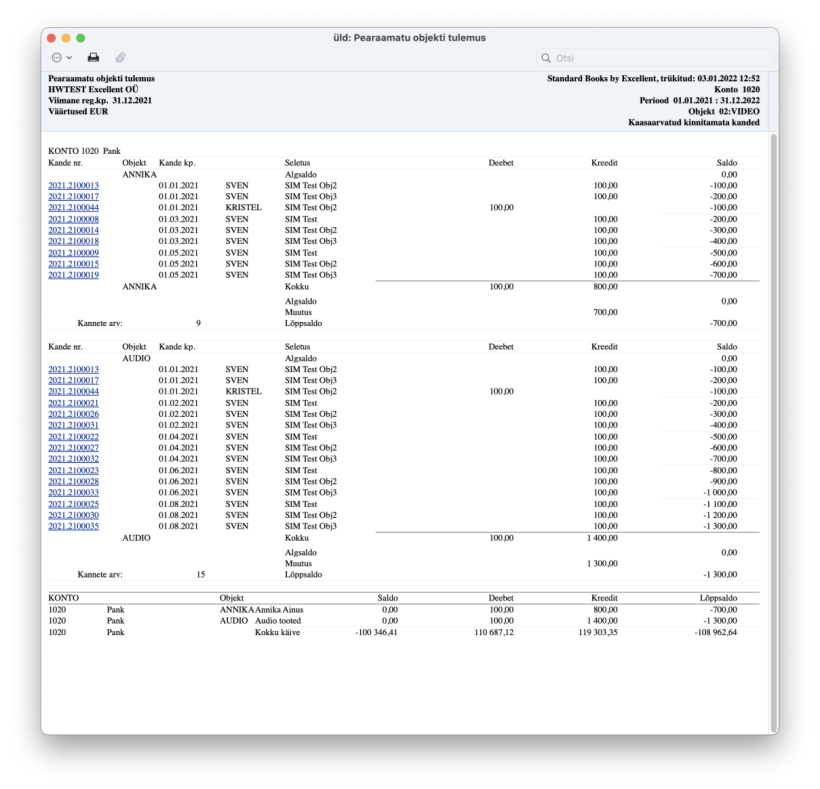Open transaction 2021.2100025
The height and width of the screenshot is (789, 820).
tap(73, 504)
